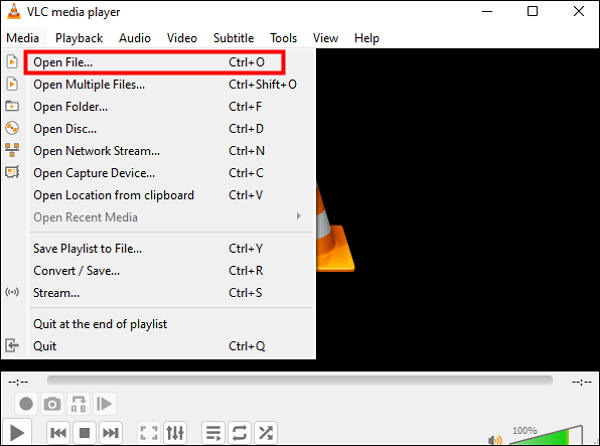The image size is (600, 446).
Task: Open the Video menu
Action: 182,38
